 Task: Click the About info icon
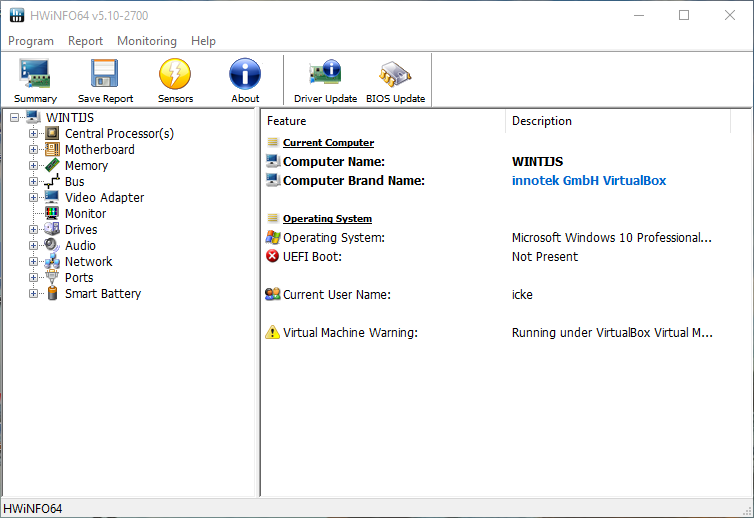tap(245, 75)
